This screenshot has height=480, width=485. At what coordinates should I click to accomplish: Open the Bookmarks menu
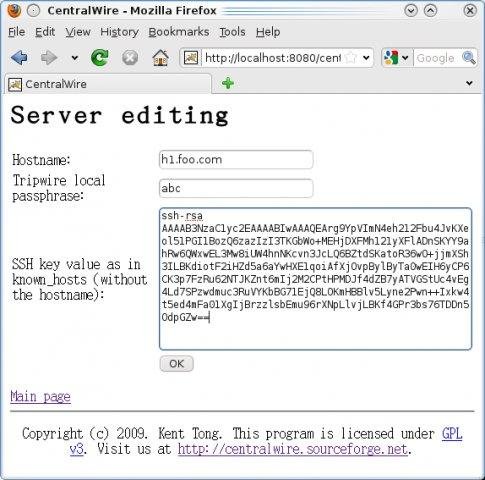click(179, 32)
